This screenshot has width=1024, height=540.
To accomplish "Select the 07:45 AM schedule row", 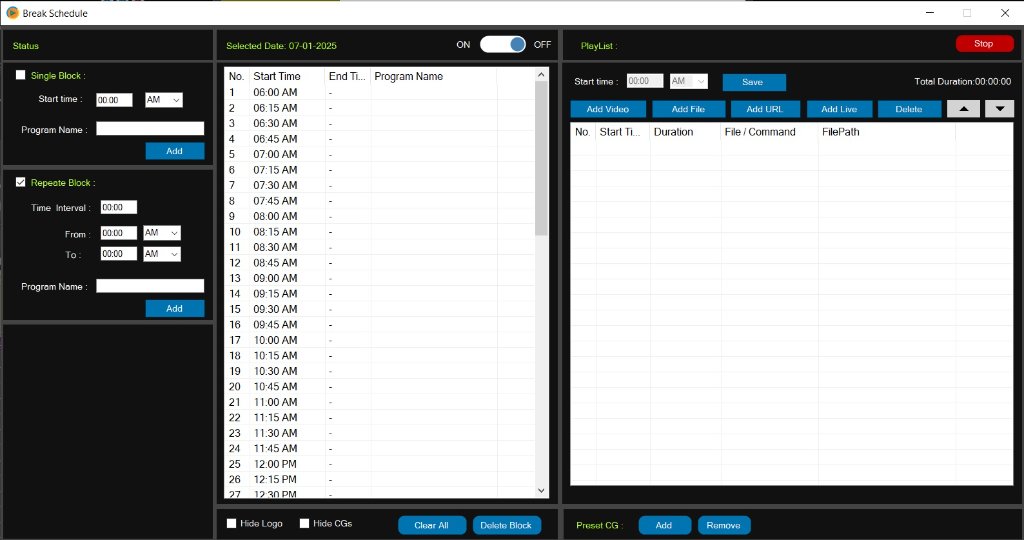I will point(379,200).
